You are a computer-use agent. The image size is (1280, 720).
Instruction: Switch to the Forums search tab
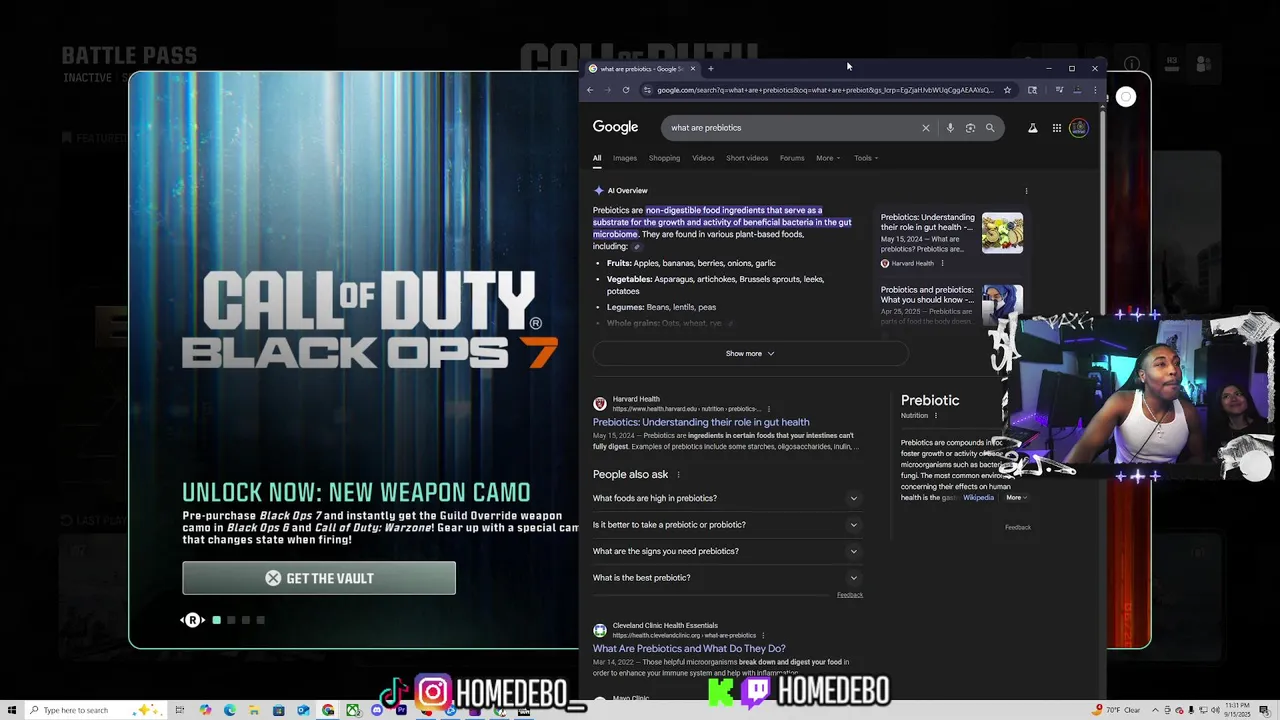[x=792, y=158]
